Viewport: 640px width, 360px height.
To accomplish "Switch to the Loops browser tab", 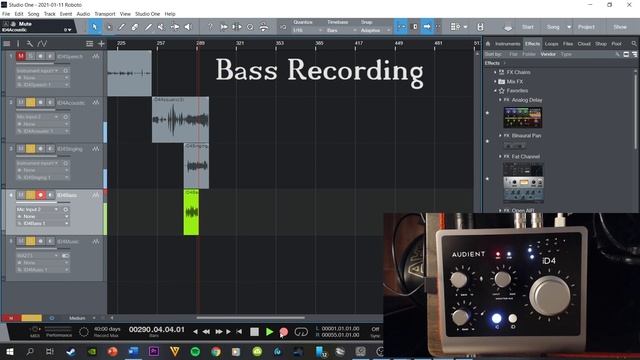I will pyautogui.click(x=551, y=44).
